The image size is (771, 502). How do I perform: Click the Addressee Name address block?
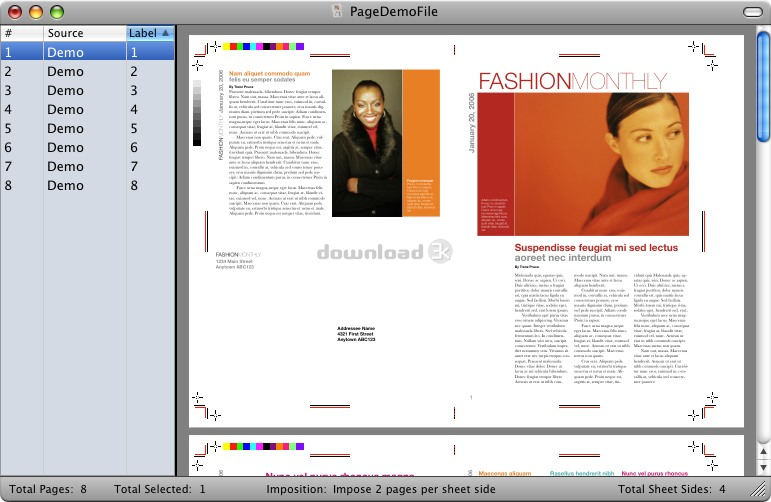[356, 334]
